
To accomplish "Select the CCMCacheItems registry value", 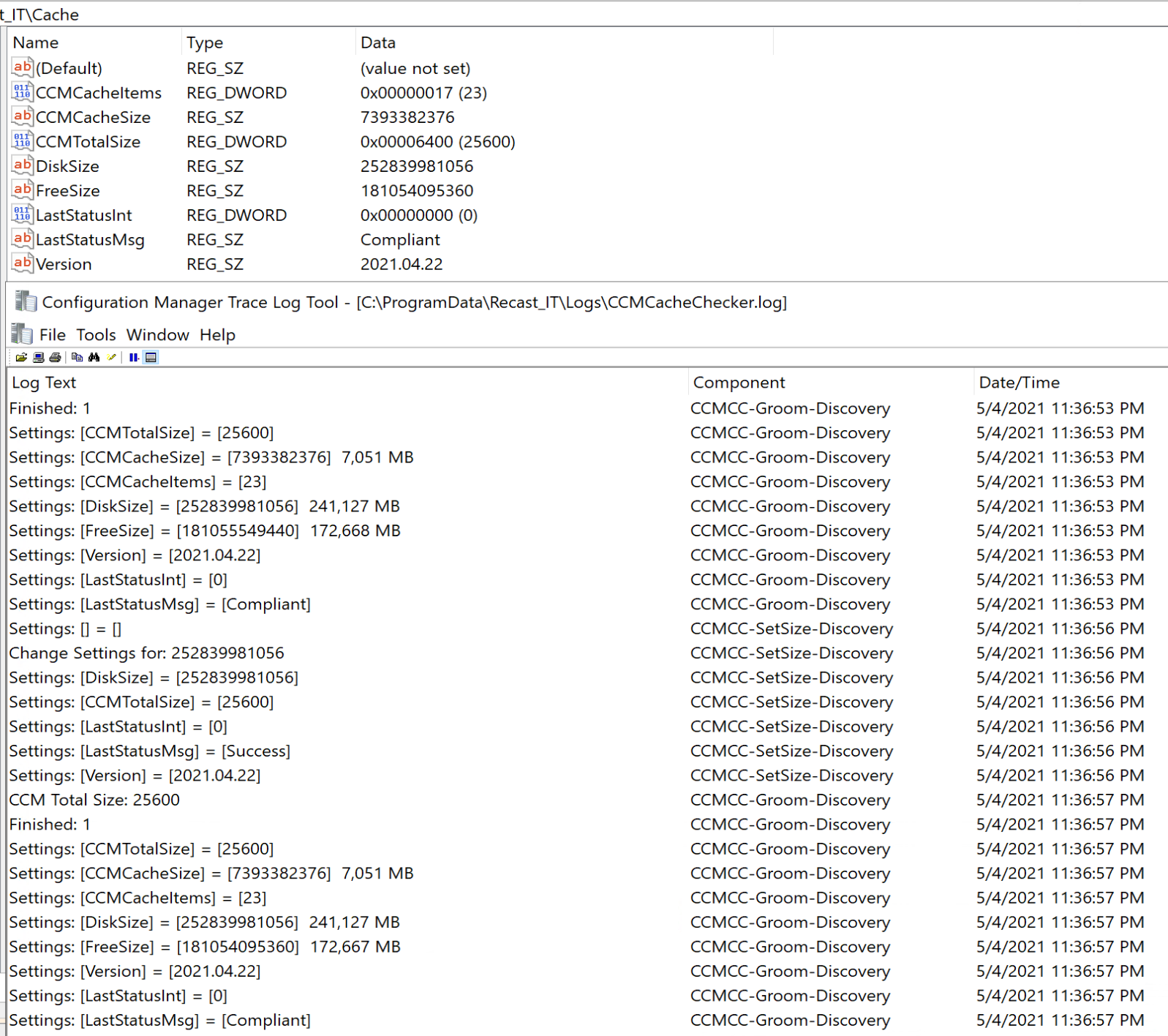I will click(x=98, y=93).
